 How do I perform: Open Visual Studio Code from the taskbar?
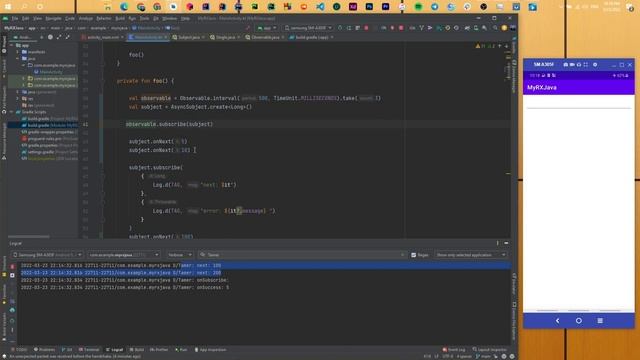point(320,7)
